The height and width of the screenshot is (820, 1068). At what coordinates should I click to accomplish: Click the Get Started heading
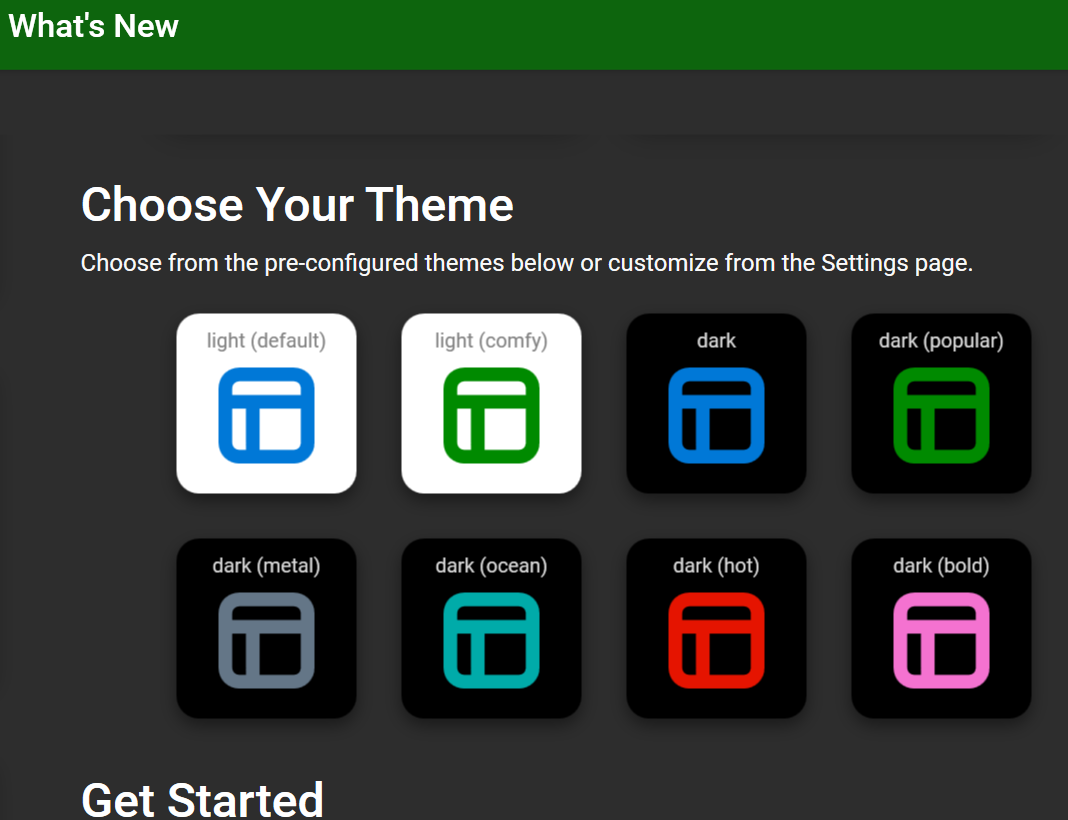203,798
